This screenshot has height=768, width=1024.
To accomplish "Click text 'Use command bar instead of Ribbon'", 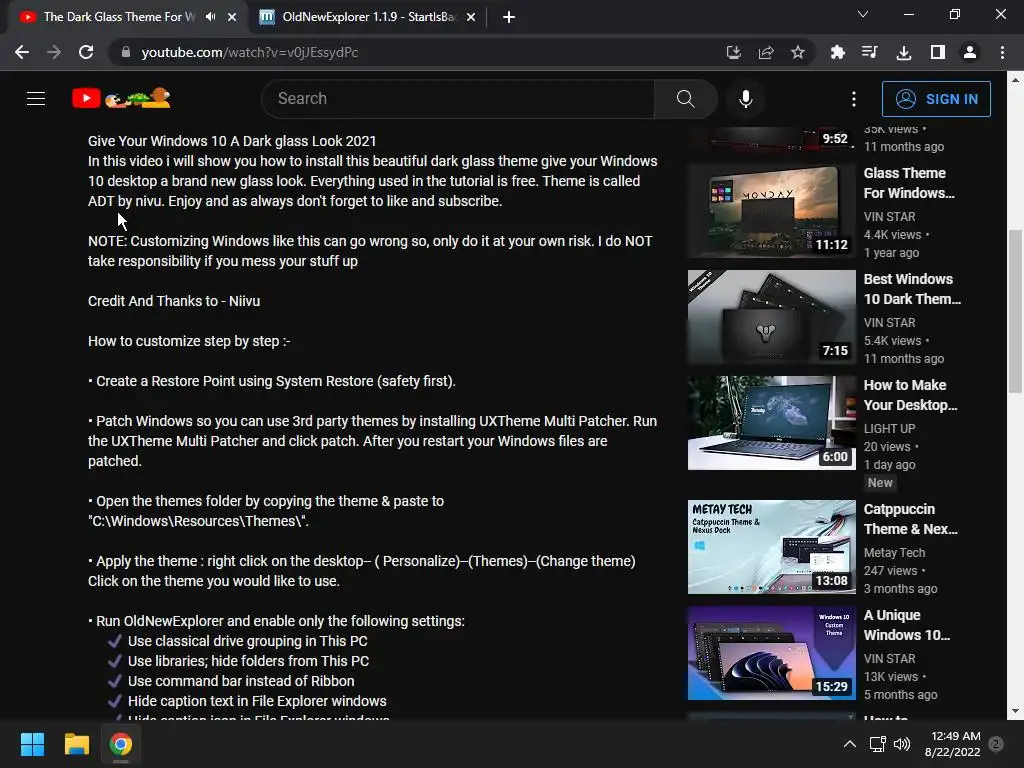I will click(241, 681).
